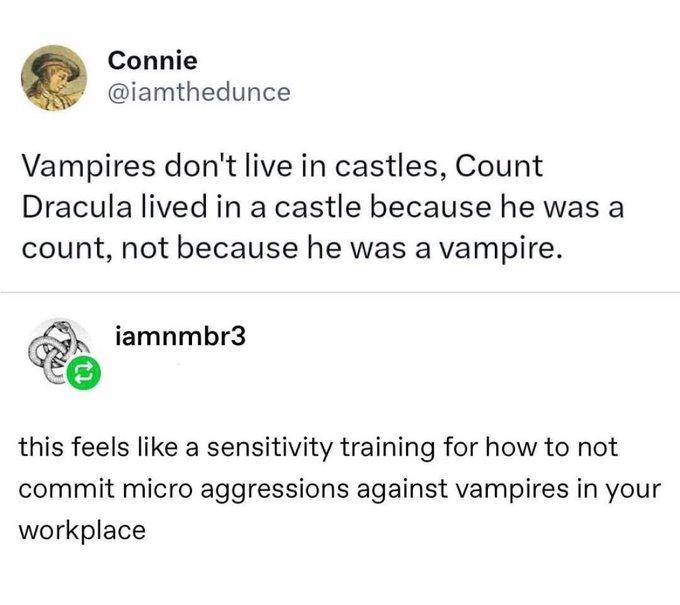Open the iamnmbr3 username
Screen dimensions: 680x605
(180, 337)
